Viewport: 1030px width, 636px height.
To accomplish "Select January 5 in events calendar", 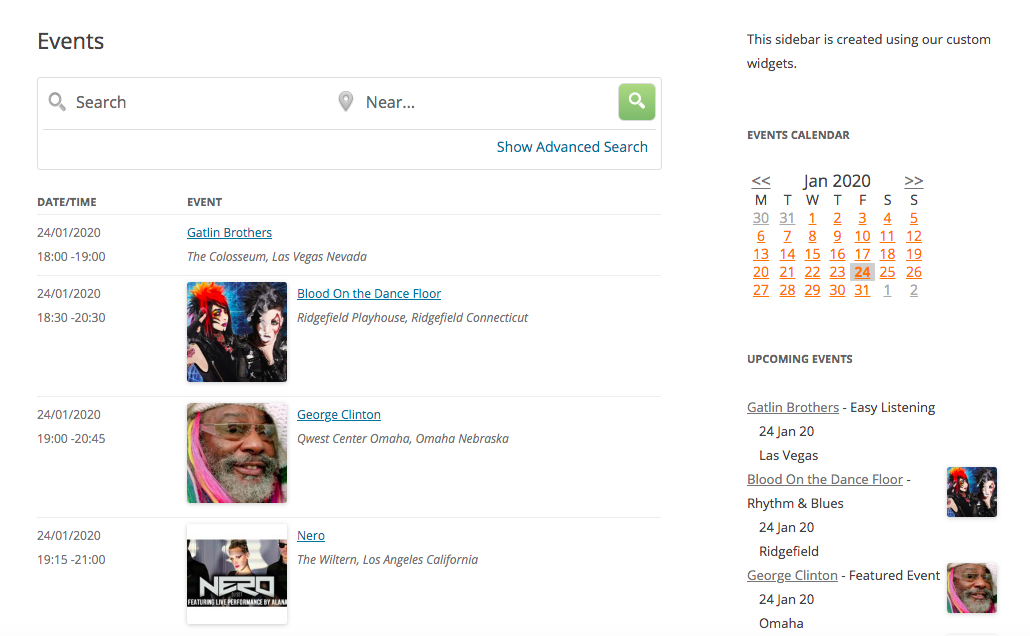I will click(913, 218).
